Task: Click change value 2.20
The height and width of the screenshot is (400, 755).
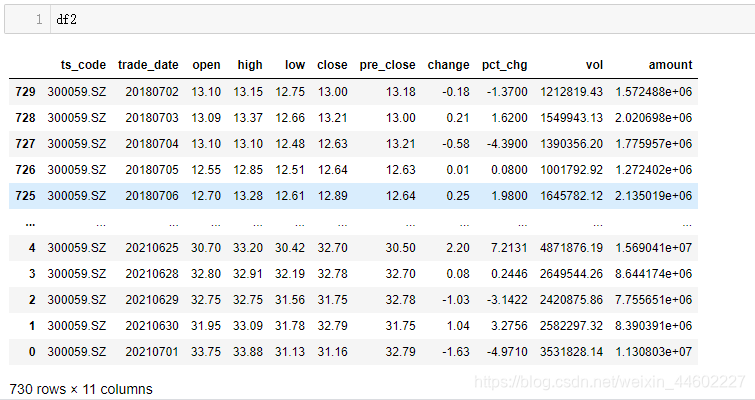Action: [x=458, y=247]
